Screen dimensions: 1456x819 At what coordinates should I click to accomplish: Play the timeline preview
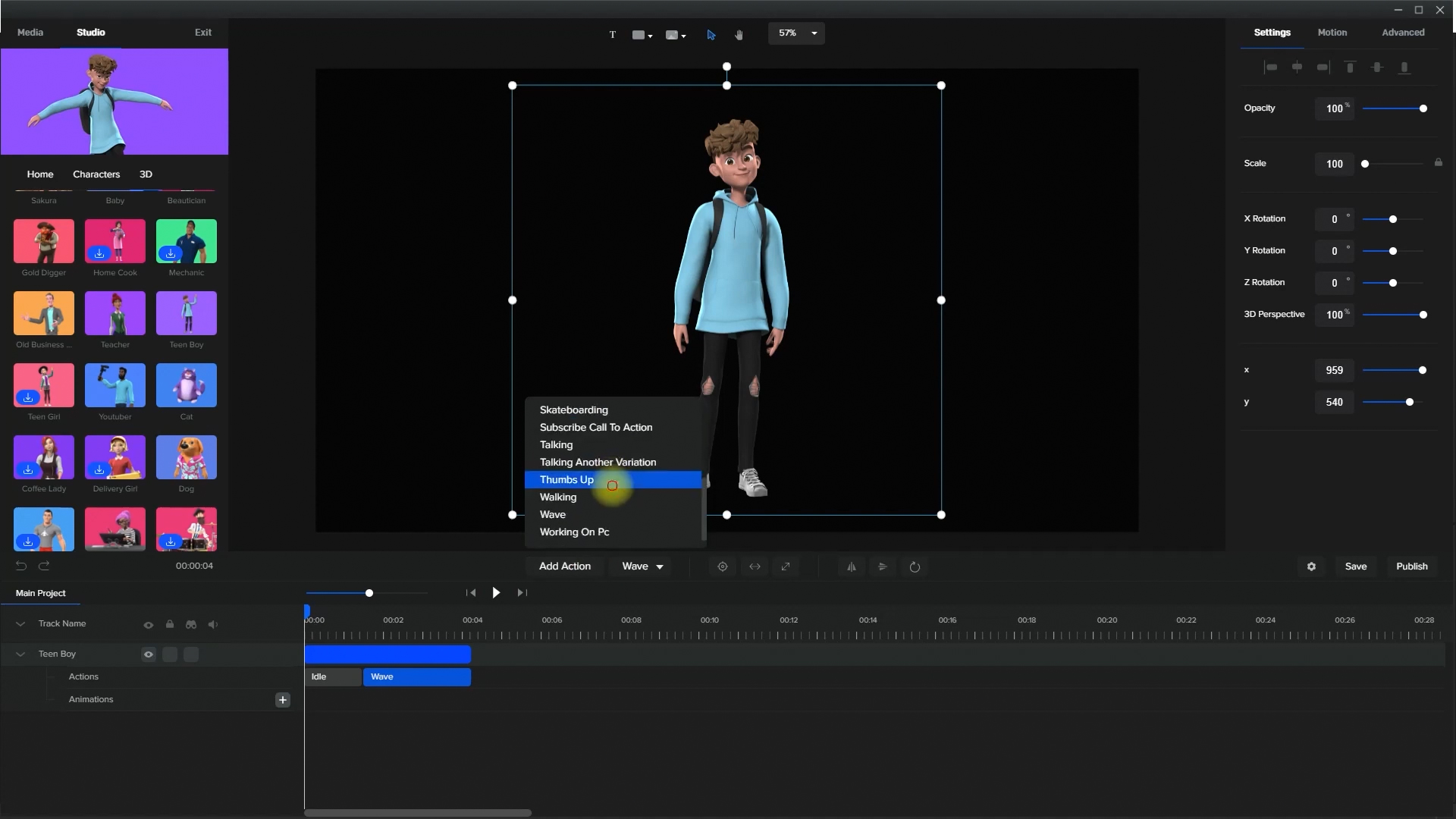[x=496, y=593]
